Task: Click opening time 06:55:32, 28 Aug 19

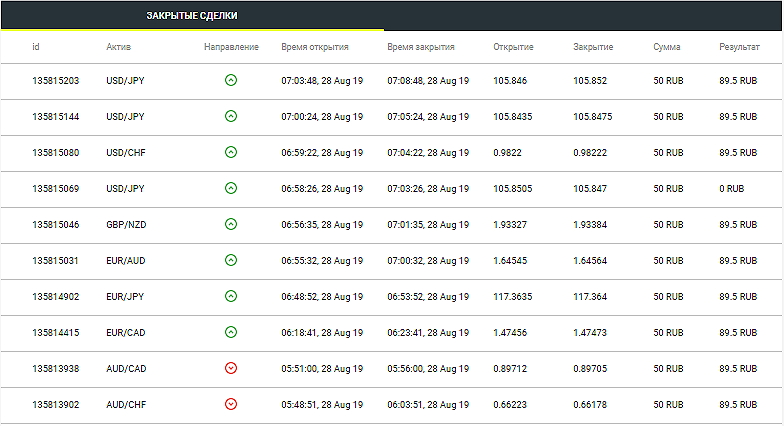Action: [x=322, y=260]
